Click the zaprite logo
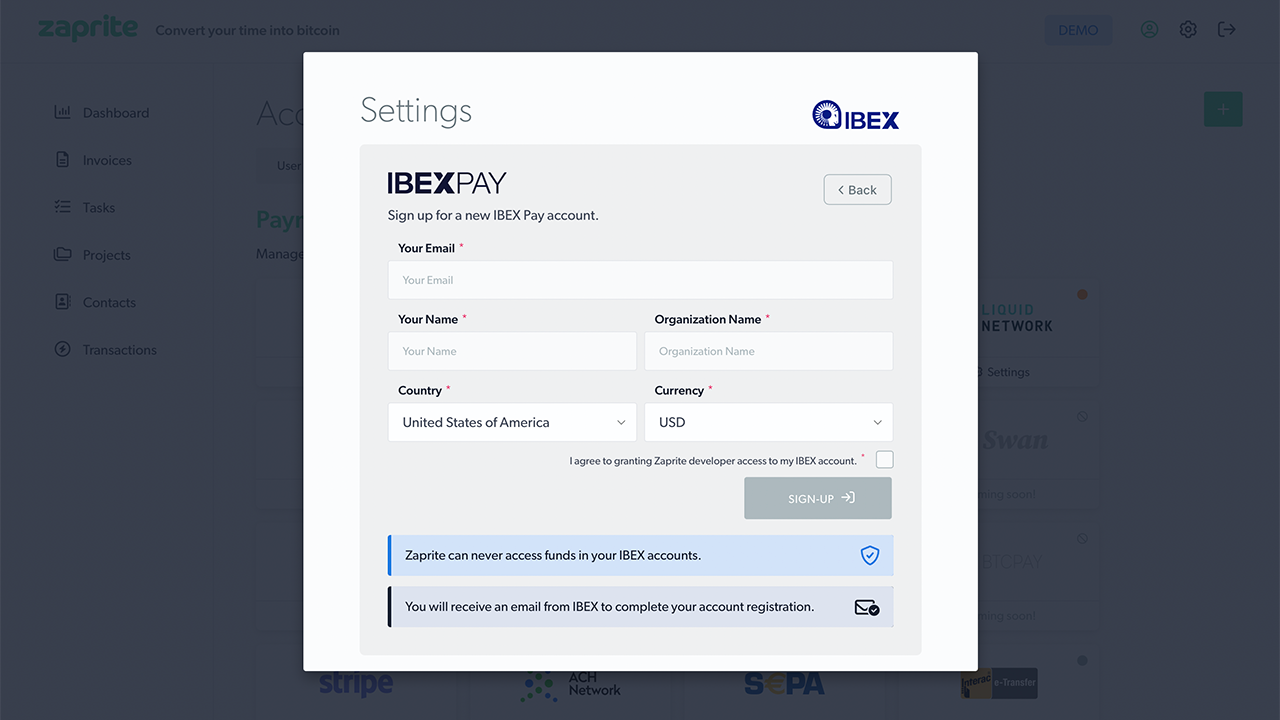 pyautogui.click(x=88, y=28)
